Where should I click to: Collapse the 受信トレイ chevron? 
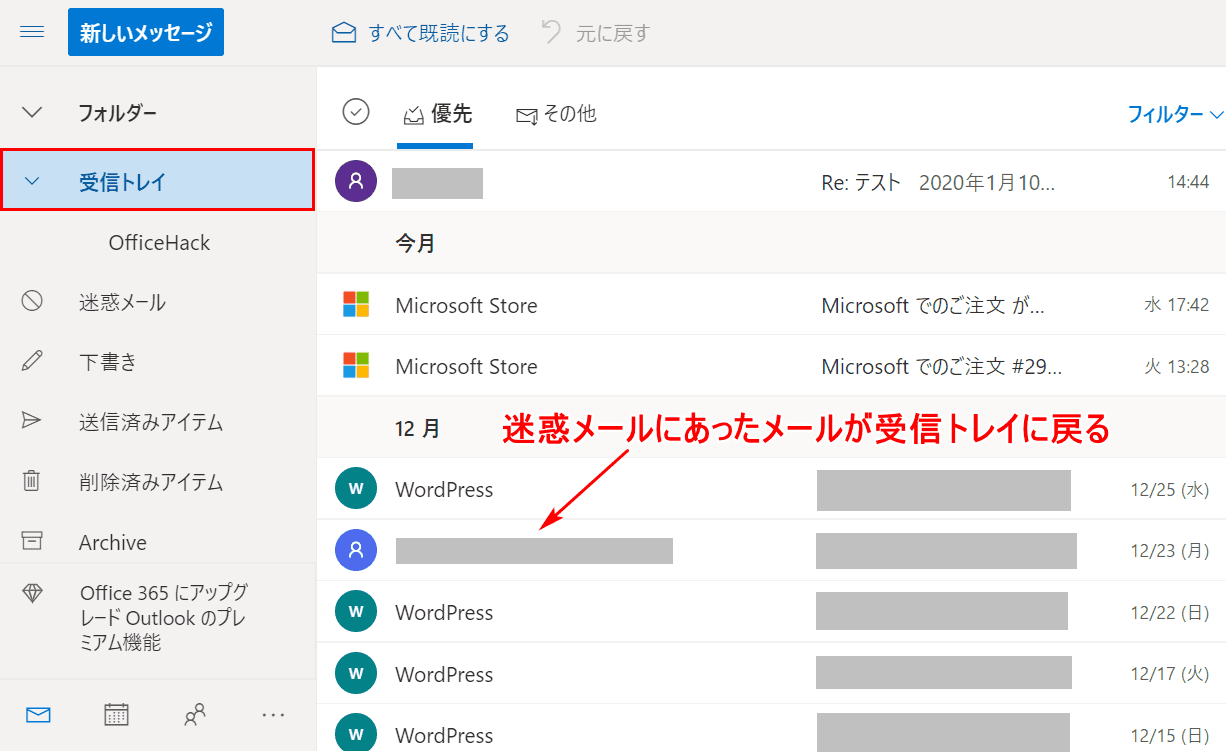click(32, 181)
